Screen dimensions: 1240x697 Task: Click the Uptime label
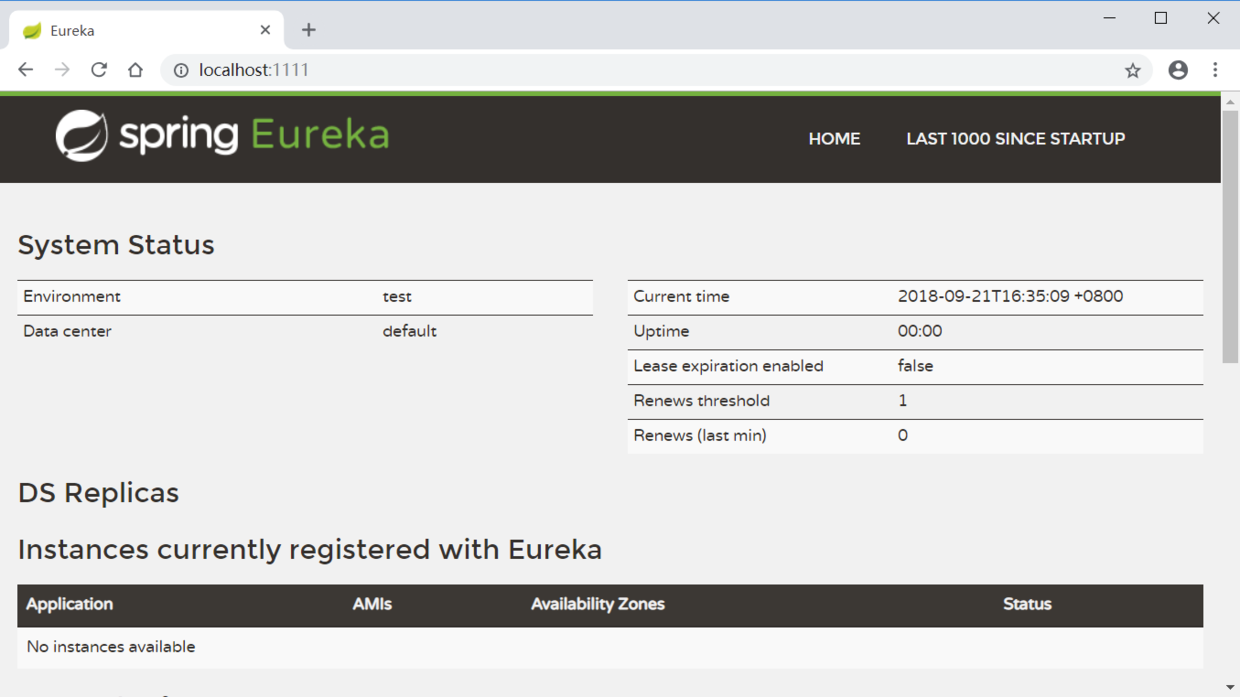pyautogui.click(x=661, y=331)
